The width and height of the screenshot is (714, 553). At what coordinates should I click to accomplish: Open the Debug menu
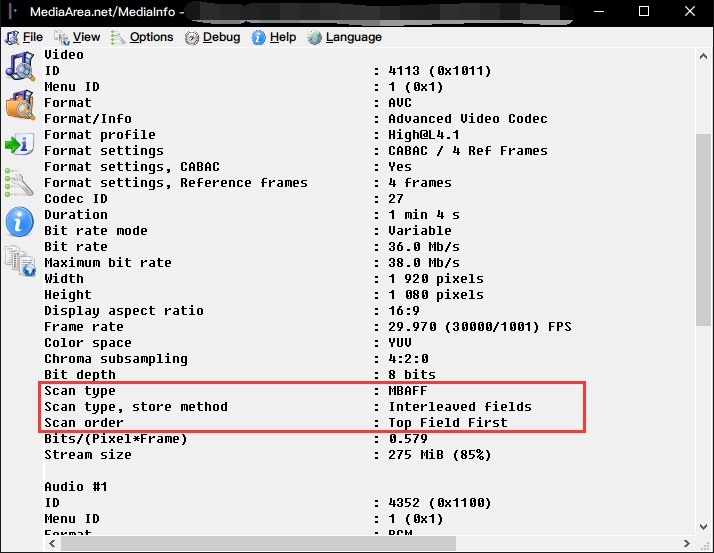point(211,37)
